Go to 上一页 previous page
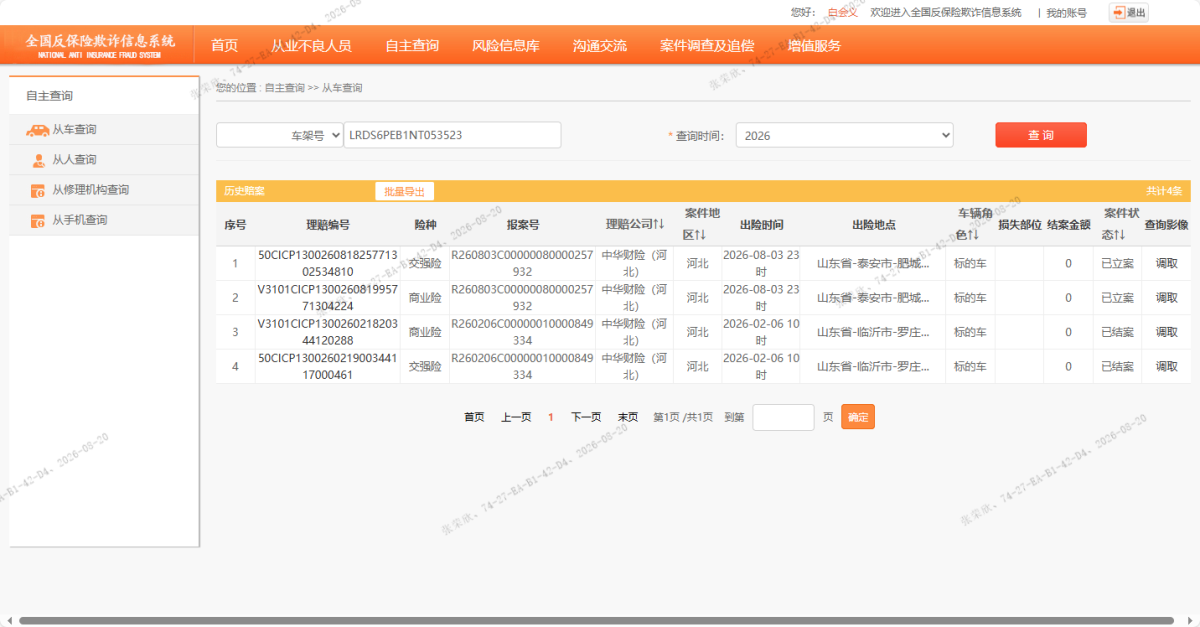Viewport: 1200px width, 627px height. (x=516, y=417)
